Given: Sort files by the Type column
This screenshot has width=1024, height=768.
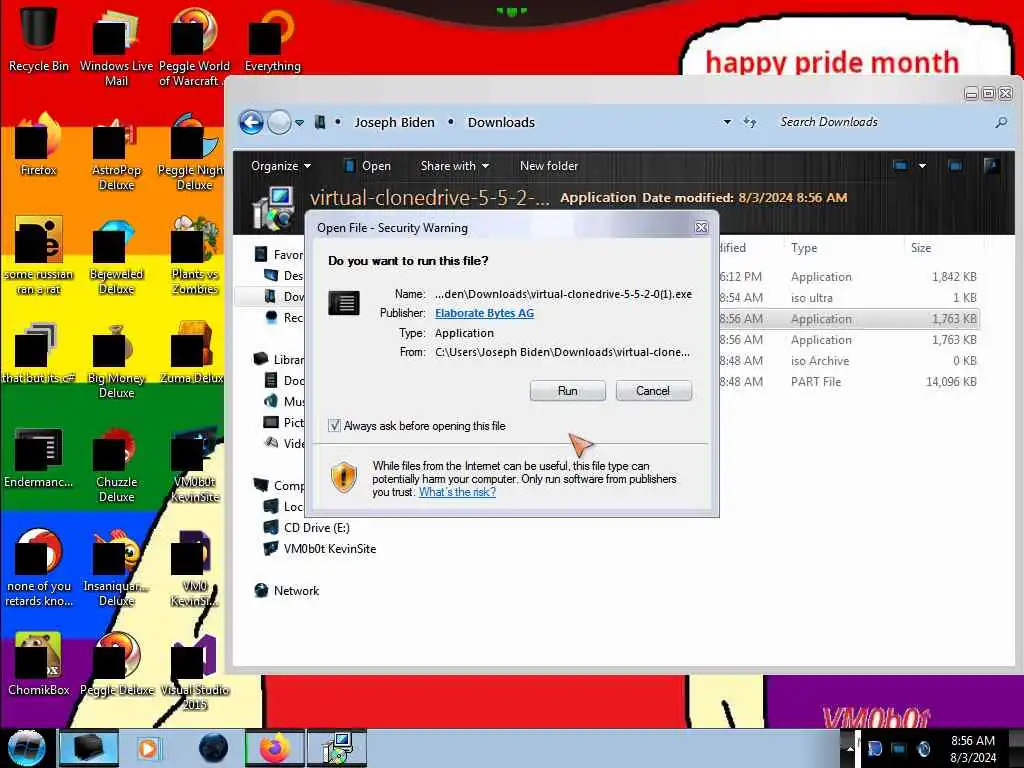Looking at the screenshot, I should click(804, 248).
